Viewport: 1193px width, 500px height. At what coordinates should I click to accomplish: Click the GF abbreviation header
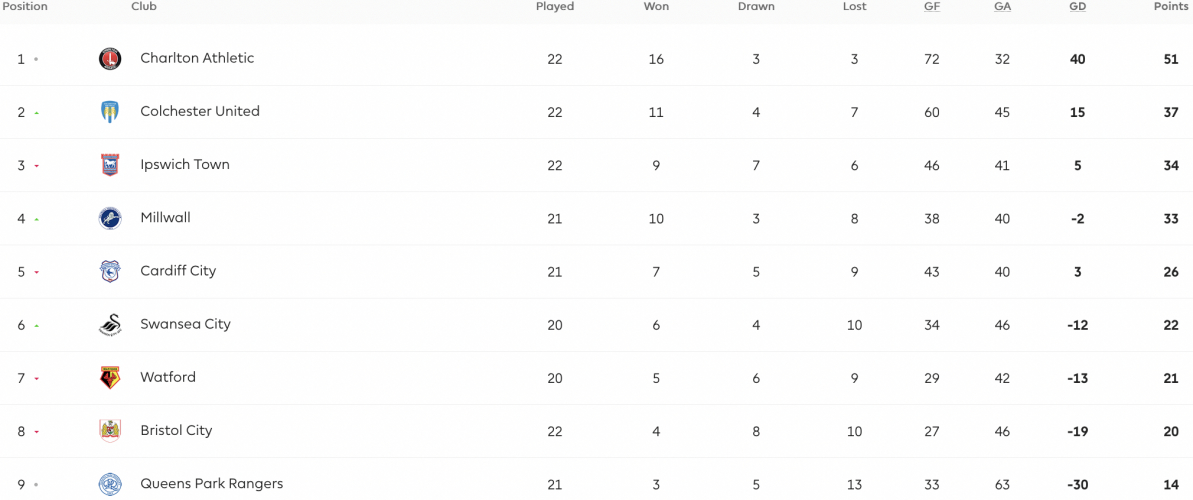[931, 7]
